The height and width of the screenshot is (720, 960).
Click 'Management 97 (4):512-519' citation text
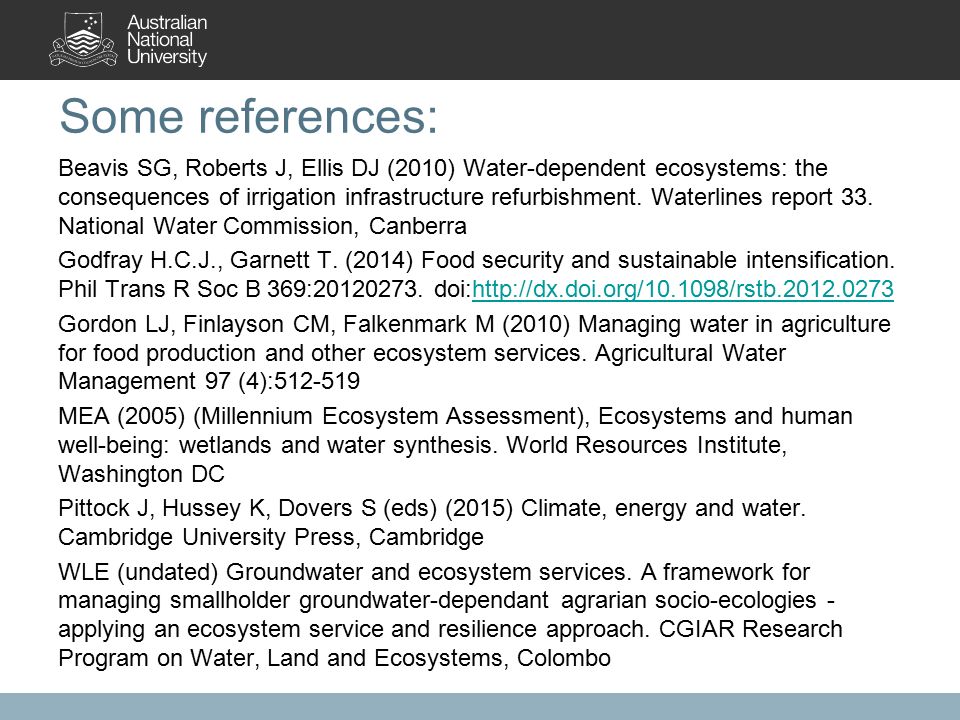pyautogui.click(x=209, y=381)
